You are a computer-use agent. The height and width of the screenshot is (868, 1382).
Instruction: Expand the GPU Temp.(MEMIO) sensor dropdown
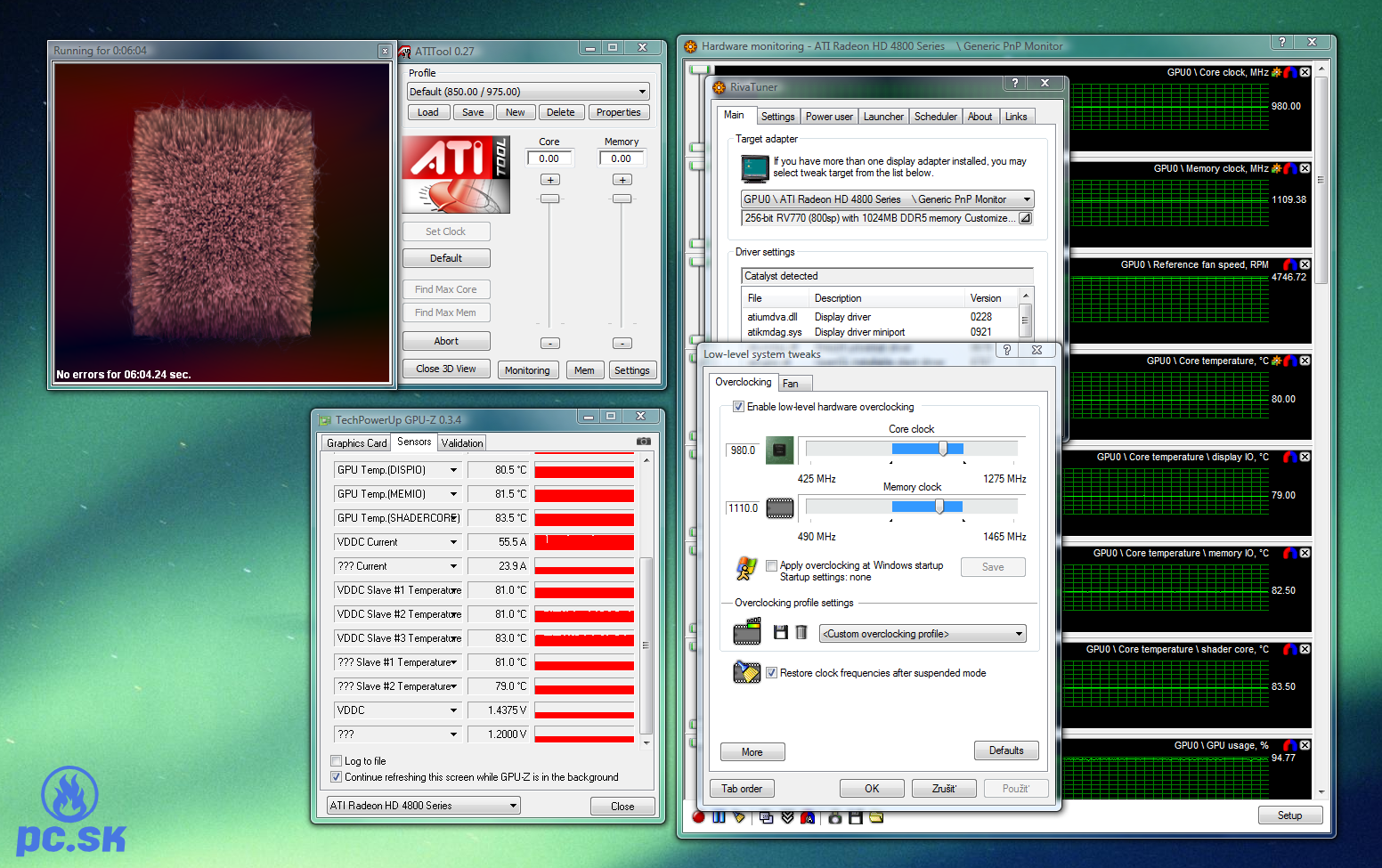coord(453,494)
